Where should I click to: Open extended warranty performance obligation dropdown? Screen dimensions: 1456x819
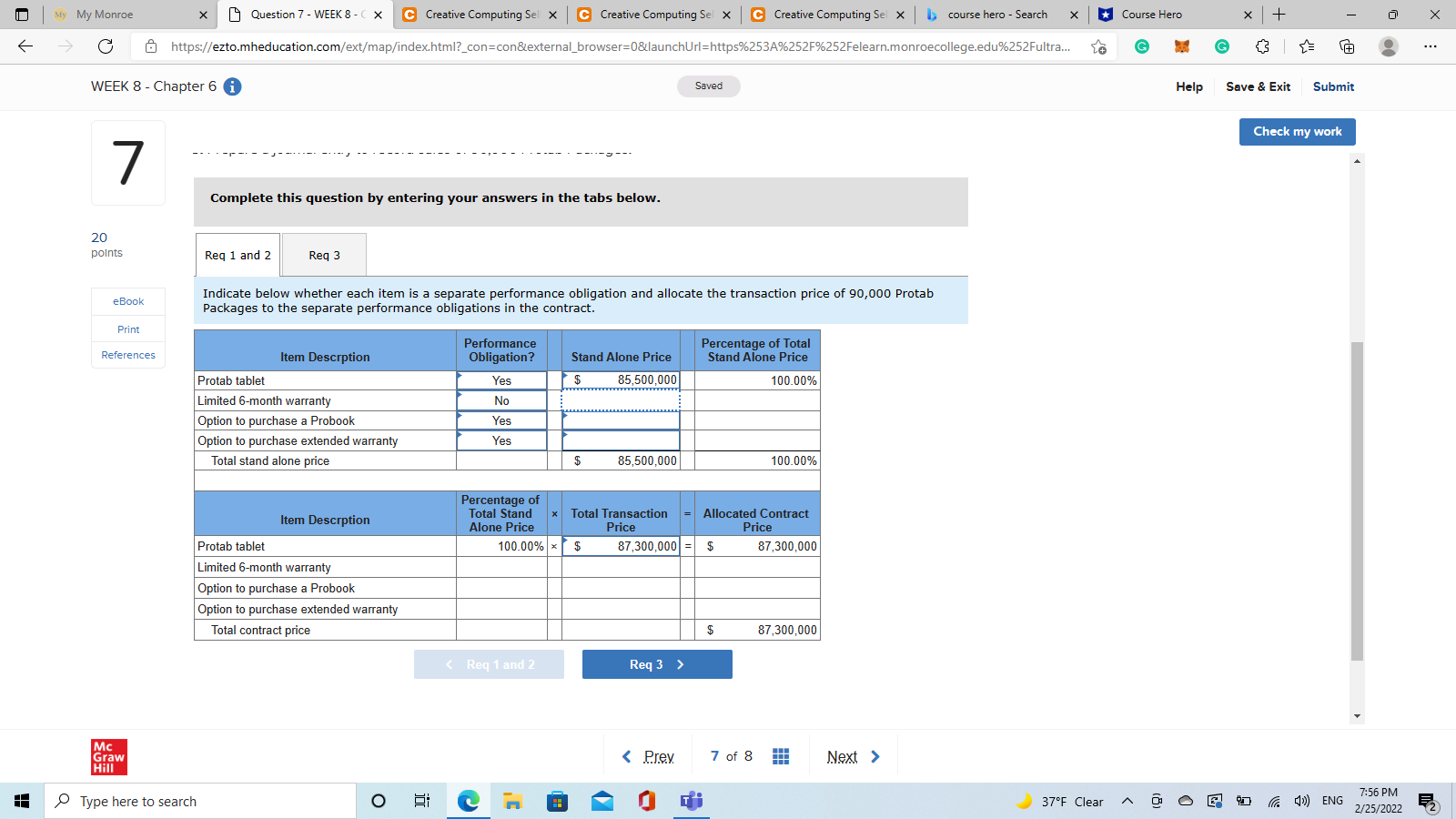pos(501,440)
